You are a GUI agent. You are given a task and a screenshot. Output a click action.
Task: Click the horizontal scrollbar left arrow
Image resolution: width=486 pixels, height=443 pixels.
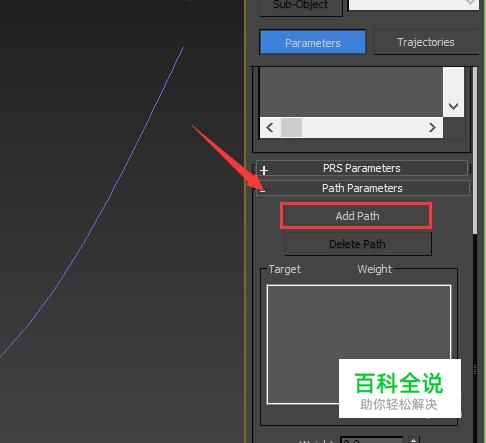click(270, 127)
